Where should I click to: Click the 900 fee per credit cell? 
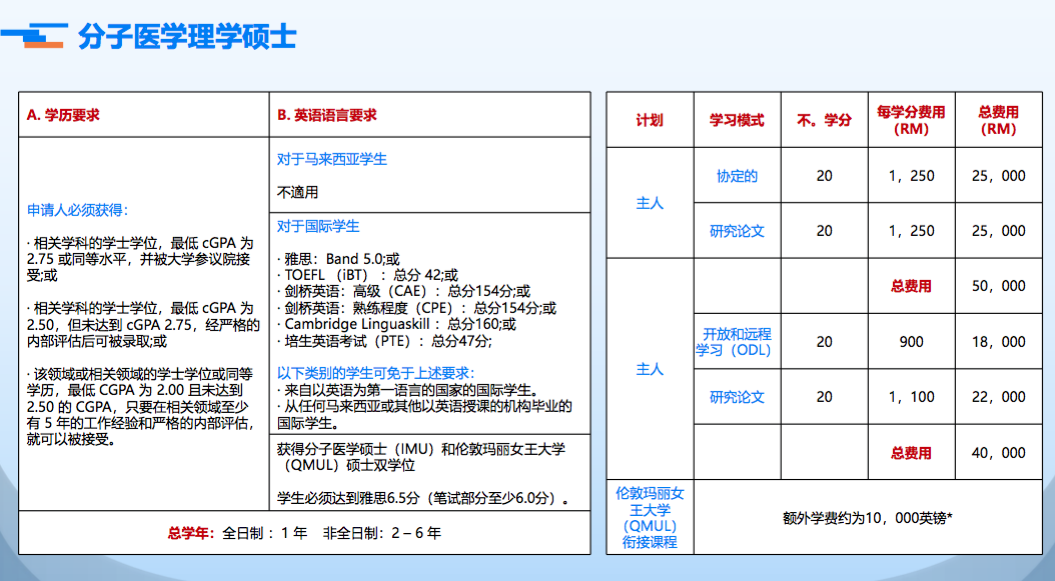point(911,342)
